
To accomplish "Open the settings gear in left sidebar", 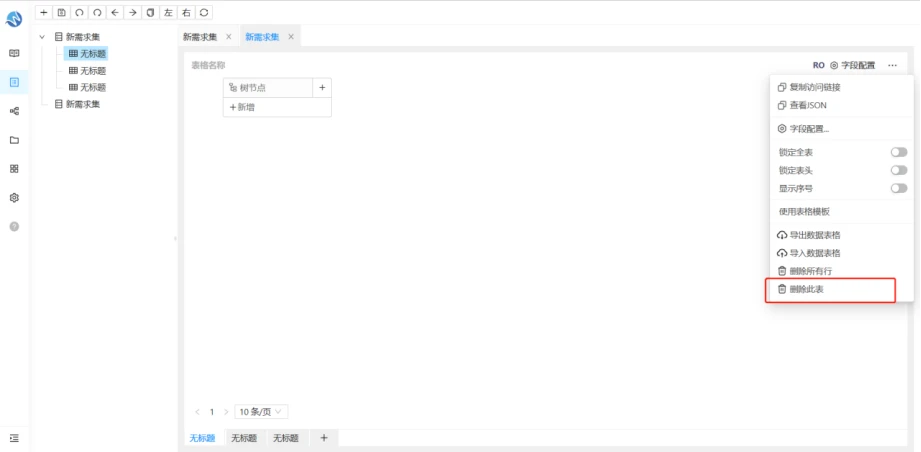I will pyautogui.click(x=14, y=198).
